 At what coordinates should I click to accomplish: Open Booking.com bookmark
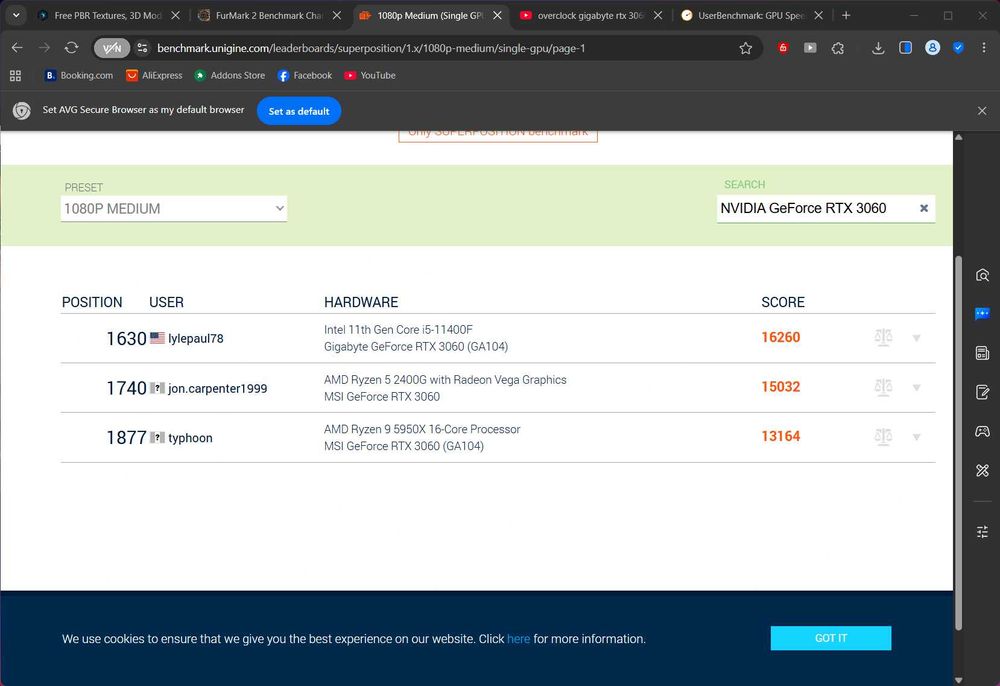click(x=79, y=75)
